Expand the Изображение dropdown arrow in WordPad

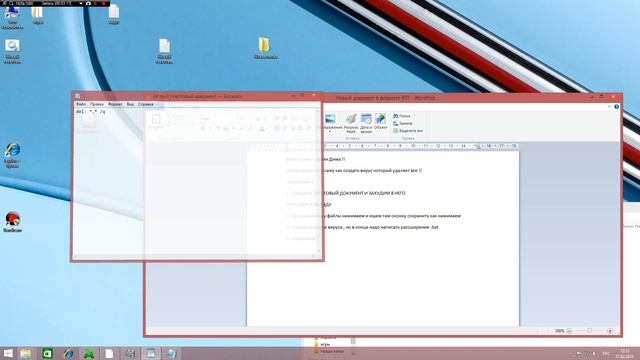330,132
